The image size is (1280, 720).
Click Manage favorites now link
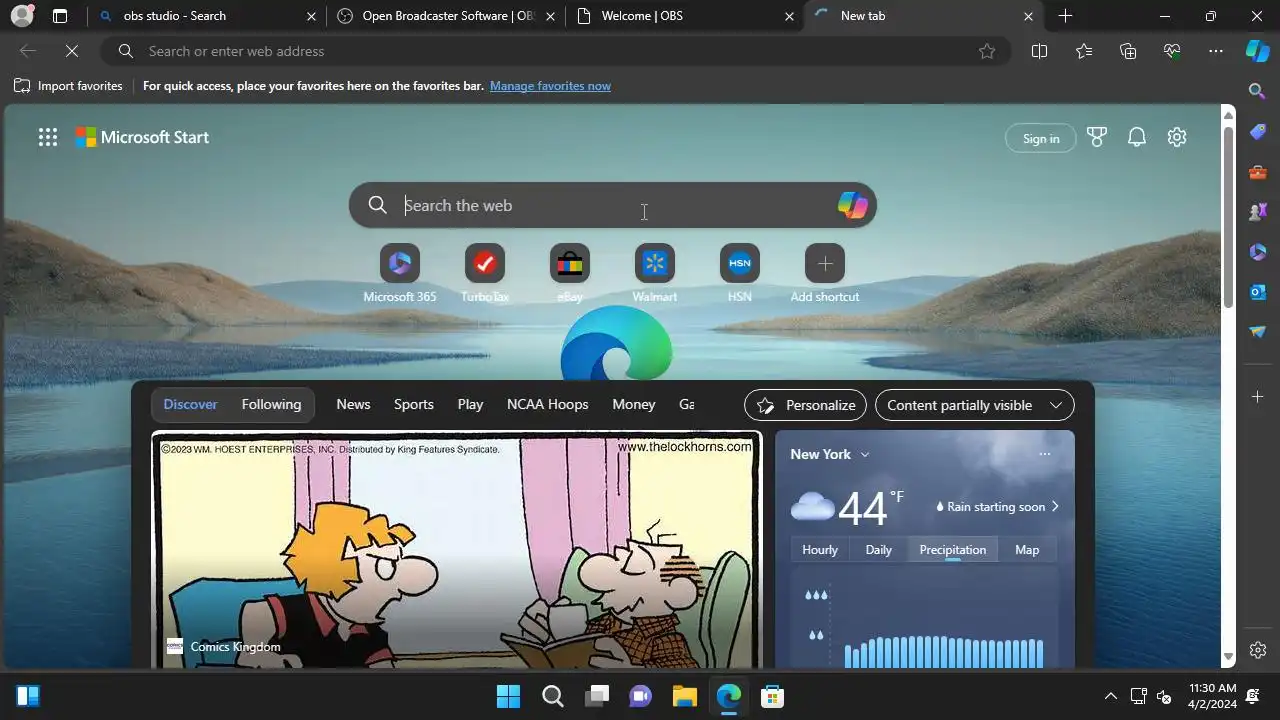550,86
